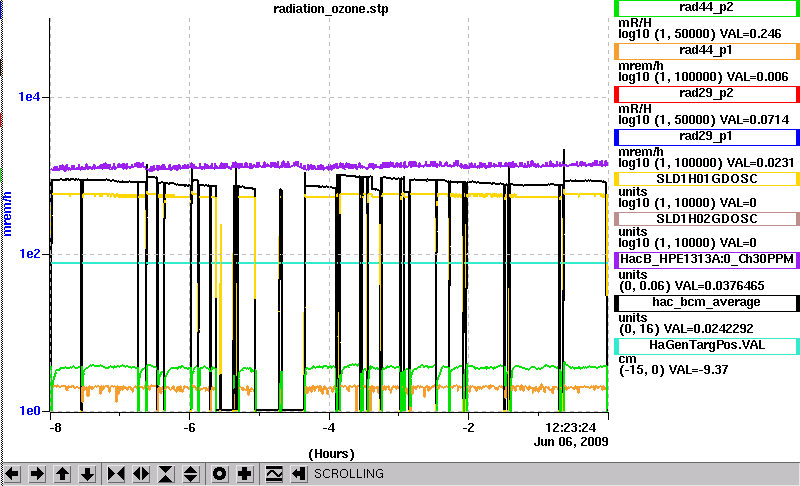Click the vertical hourglass-shaped zoom icon

(166, 474)
